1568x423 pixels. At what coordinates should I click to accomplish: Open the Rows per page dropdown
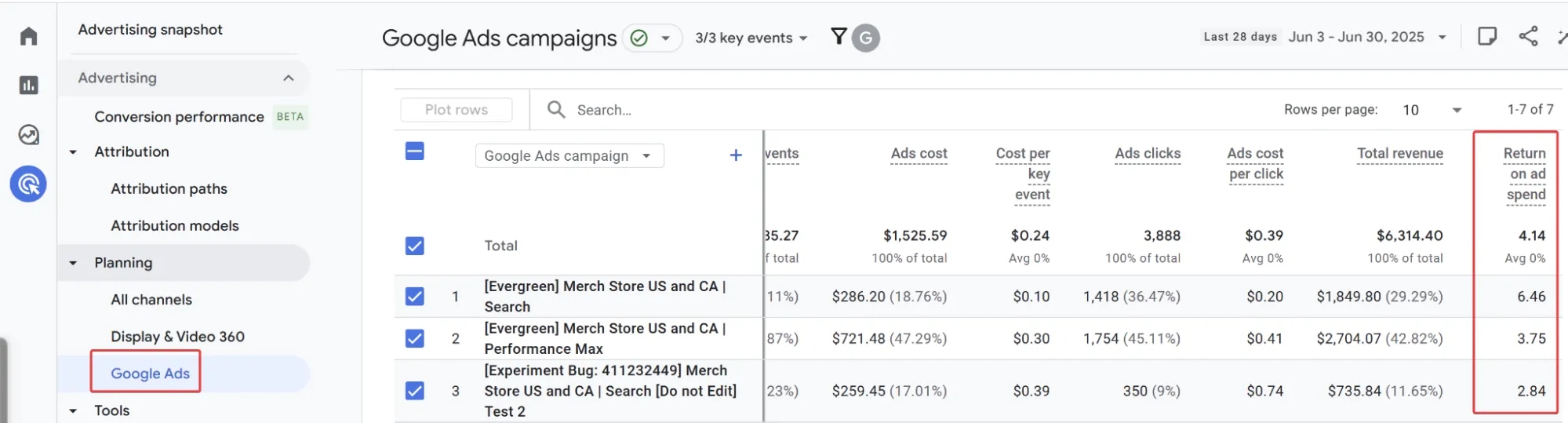1432,110
